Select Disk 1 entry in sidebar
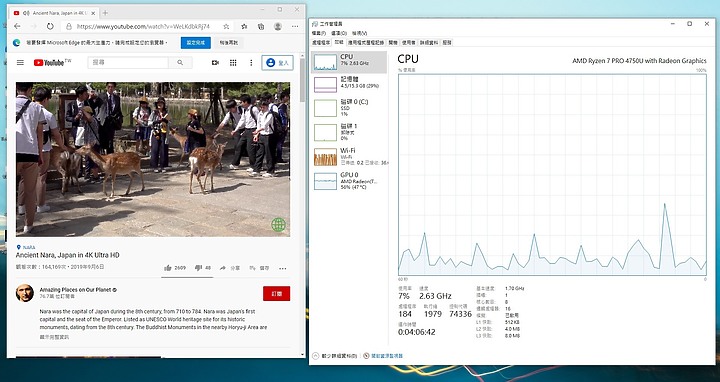Image resolution: width=720 pixels, height=382 pixels. (x=349, y=132)
